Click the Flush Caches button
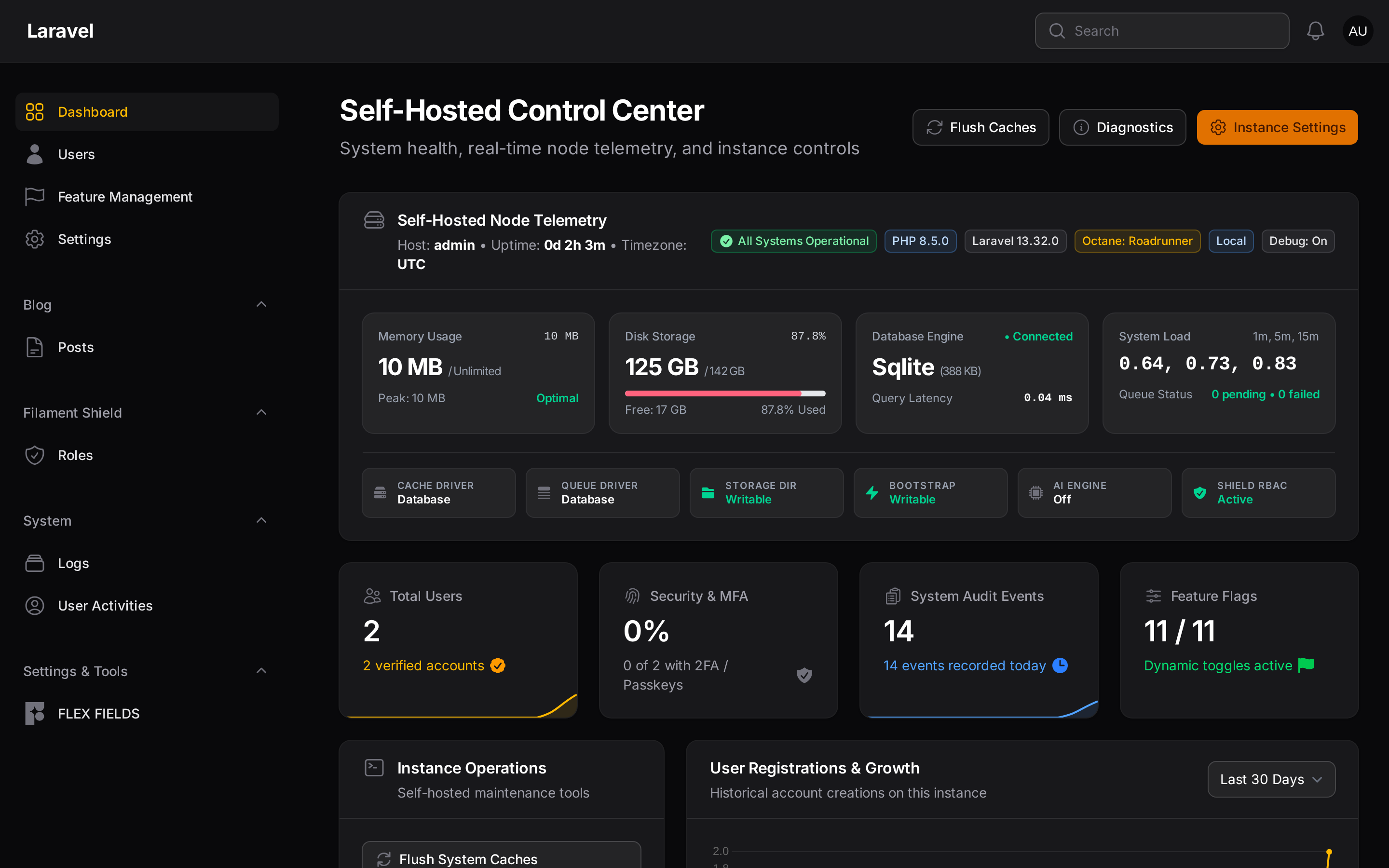The width and height of the screenshot is (1389, 868). (x=981, y=127)
